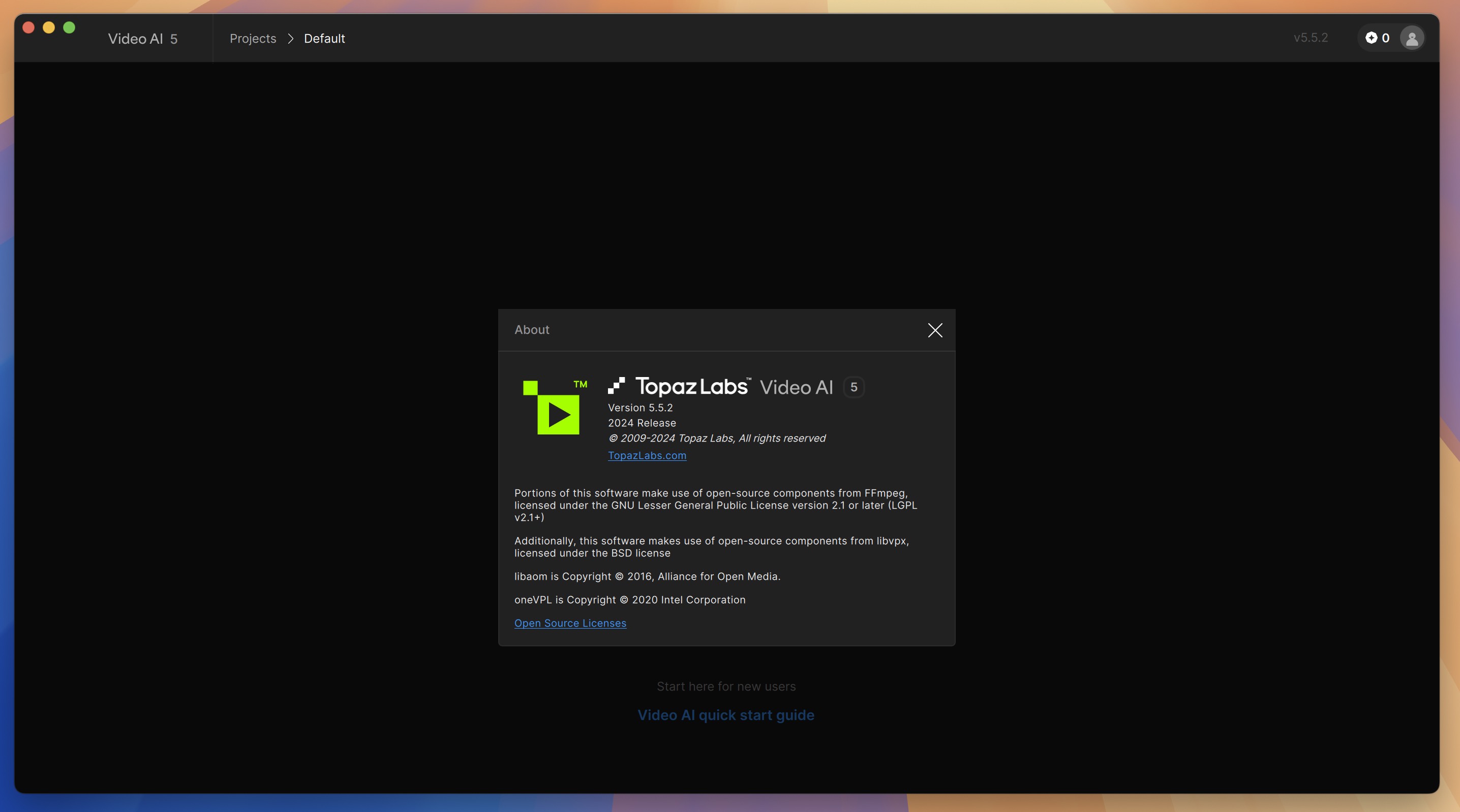Viewport: 1460px width, 812px height.
Task: Click the Video AI 5 title
Action: (x=143, y=39)
